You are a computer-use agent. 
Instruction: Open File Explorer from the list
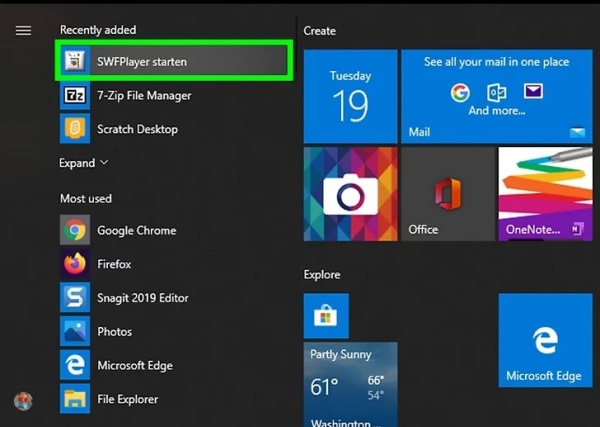[x=127, y=400]
